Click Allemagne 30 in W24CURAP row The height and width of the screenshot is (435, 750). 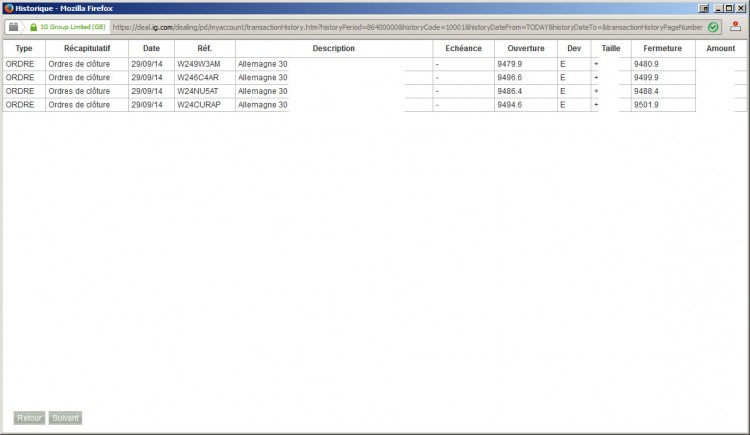263,105
